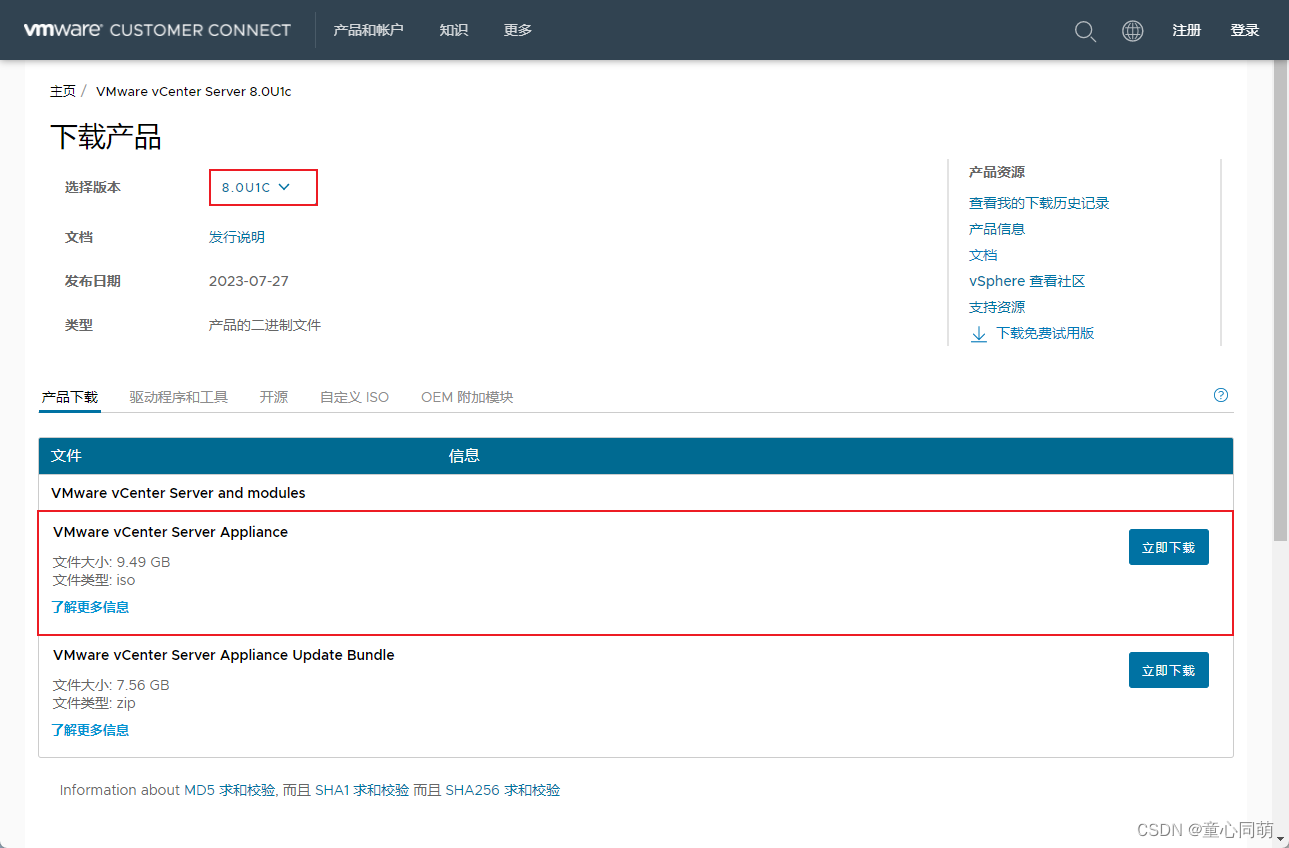Open 了解更多信息 under vCenter Server Appliance
Screen dimensions: 1289x848
[x=89, y=607]
